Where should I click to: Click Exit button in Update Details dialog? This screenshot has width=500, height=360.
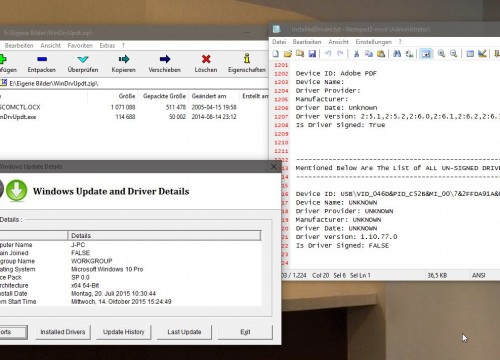(245, 332)
